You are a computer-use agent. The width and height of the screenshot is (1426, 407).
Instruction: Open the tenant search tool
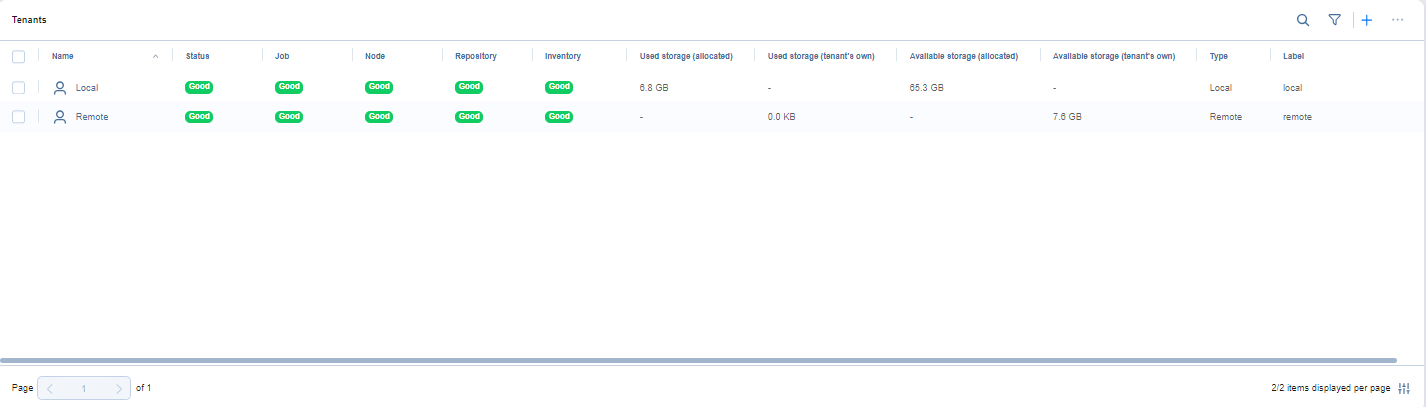[x=1302, y=20]
